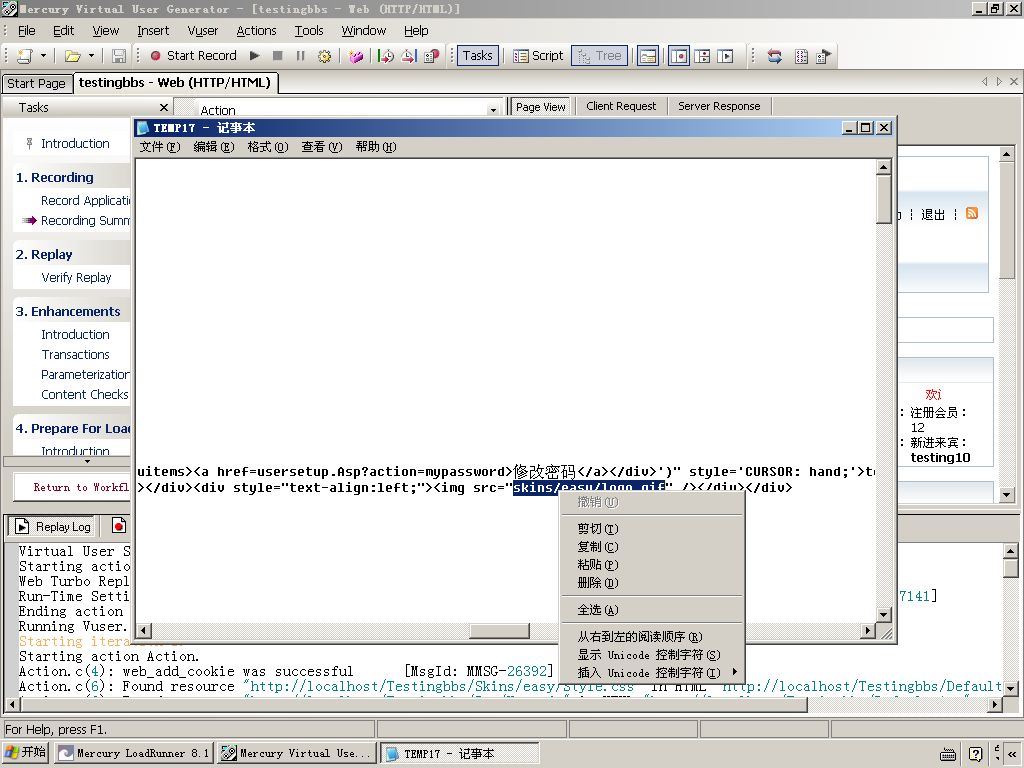This screenshot has height=768, width=1024.
Task: Click the Run play arrow icon
Action: [255, 56]
